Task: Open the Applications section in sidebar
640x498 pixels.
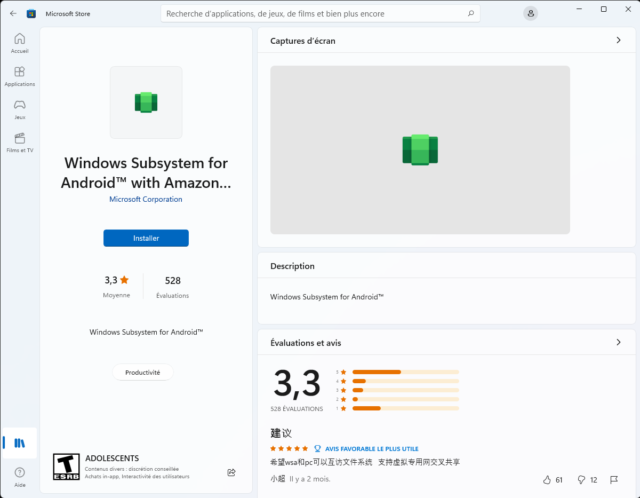Action: point(20,76)
